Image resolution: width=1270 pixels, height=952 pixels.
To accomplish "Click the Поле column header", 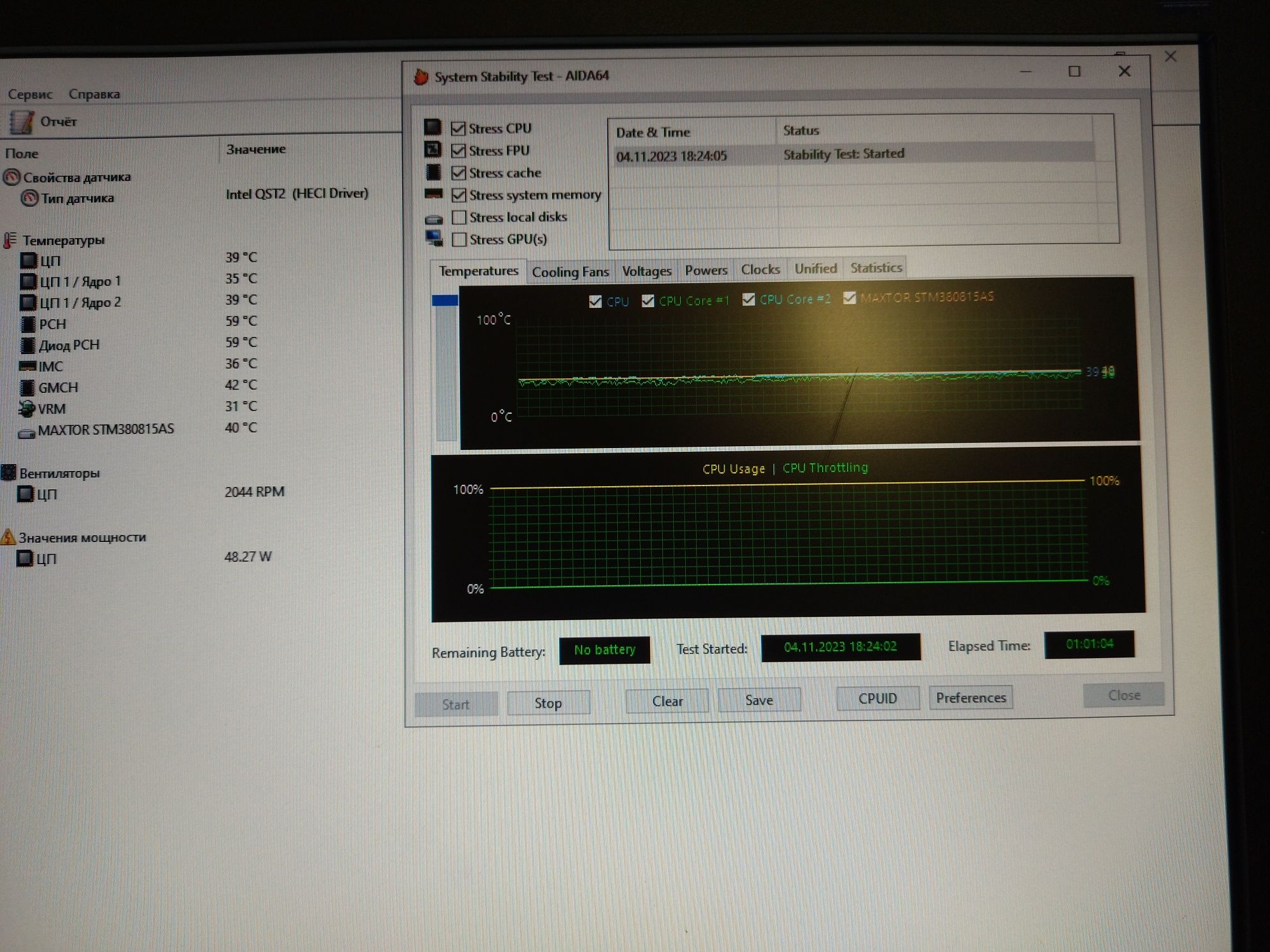I will pyautogui.click(x=22, y=153).
